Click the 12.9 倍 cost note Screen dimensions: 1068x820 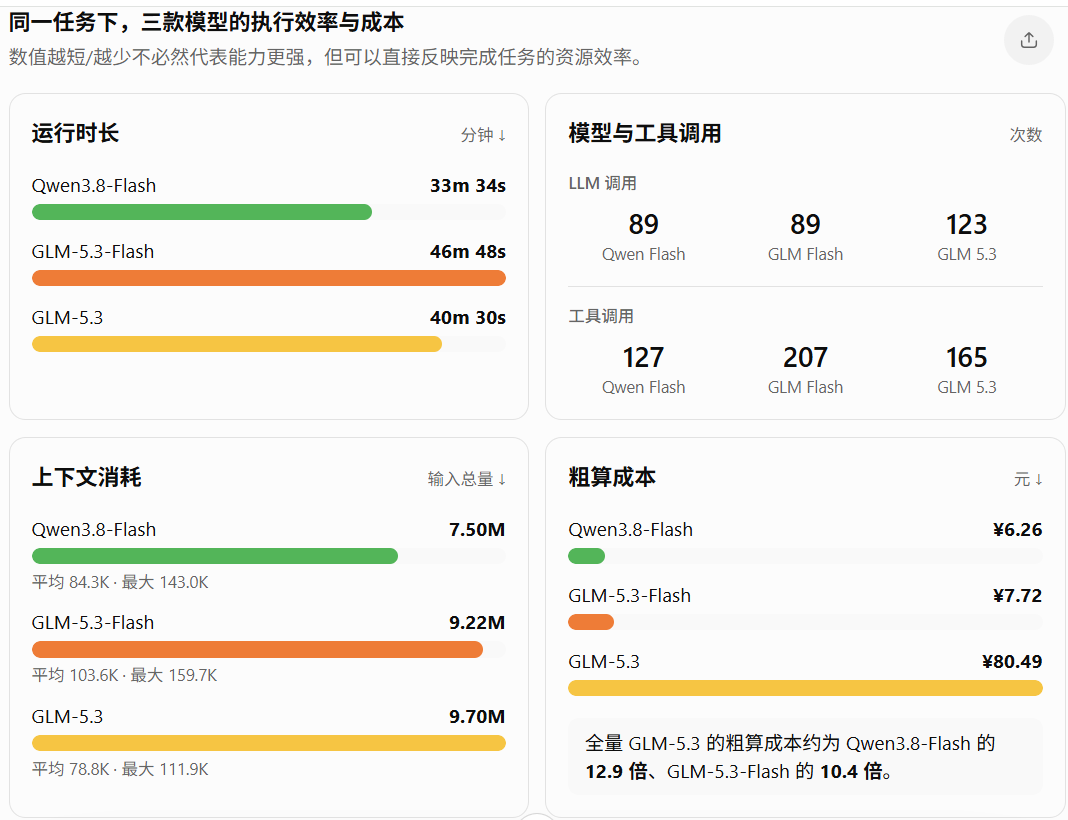click(616, 772)
